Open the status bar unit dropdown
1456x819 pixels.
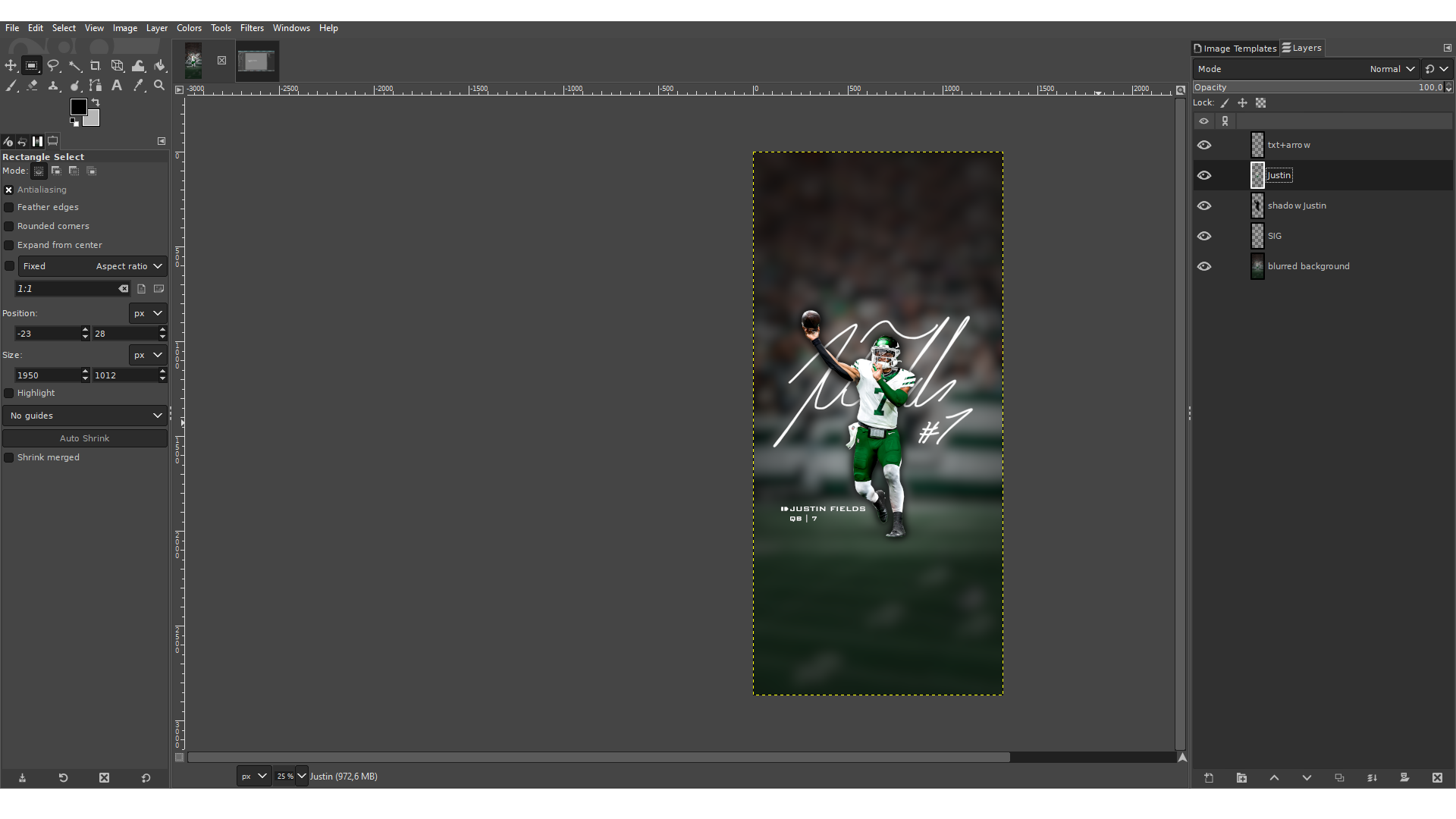(253, 777)
